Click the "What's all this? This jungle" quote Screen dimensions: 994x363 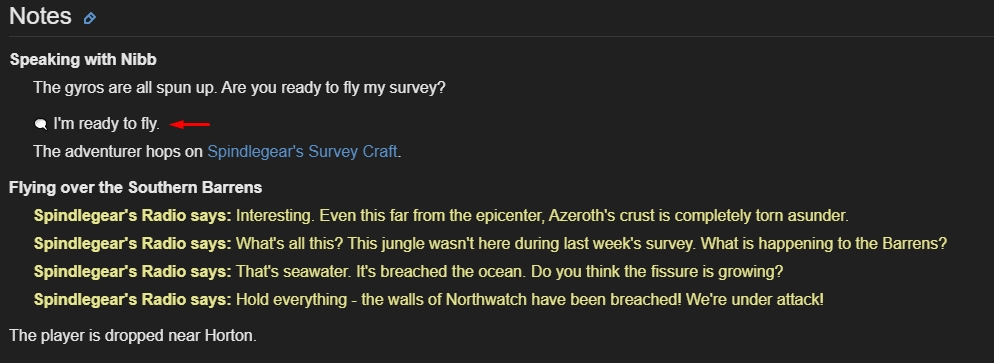591,243
